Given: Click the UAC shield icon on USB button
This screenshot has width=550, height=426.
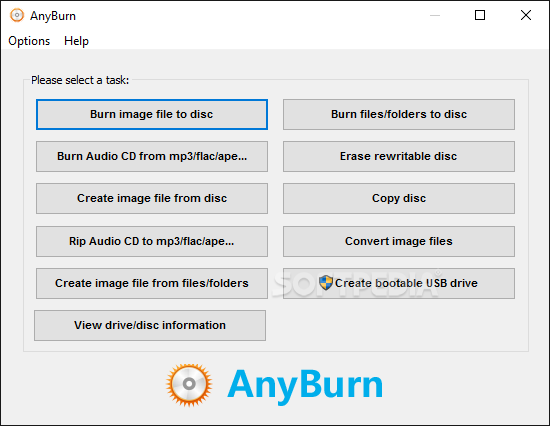Looking at the screenshot, I should click(326, 283).
